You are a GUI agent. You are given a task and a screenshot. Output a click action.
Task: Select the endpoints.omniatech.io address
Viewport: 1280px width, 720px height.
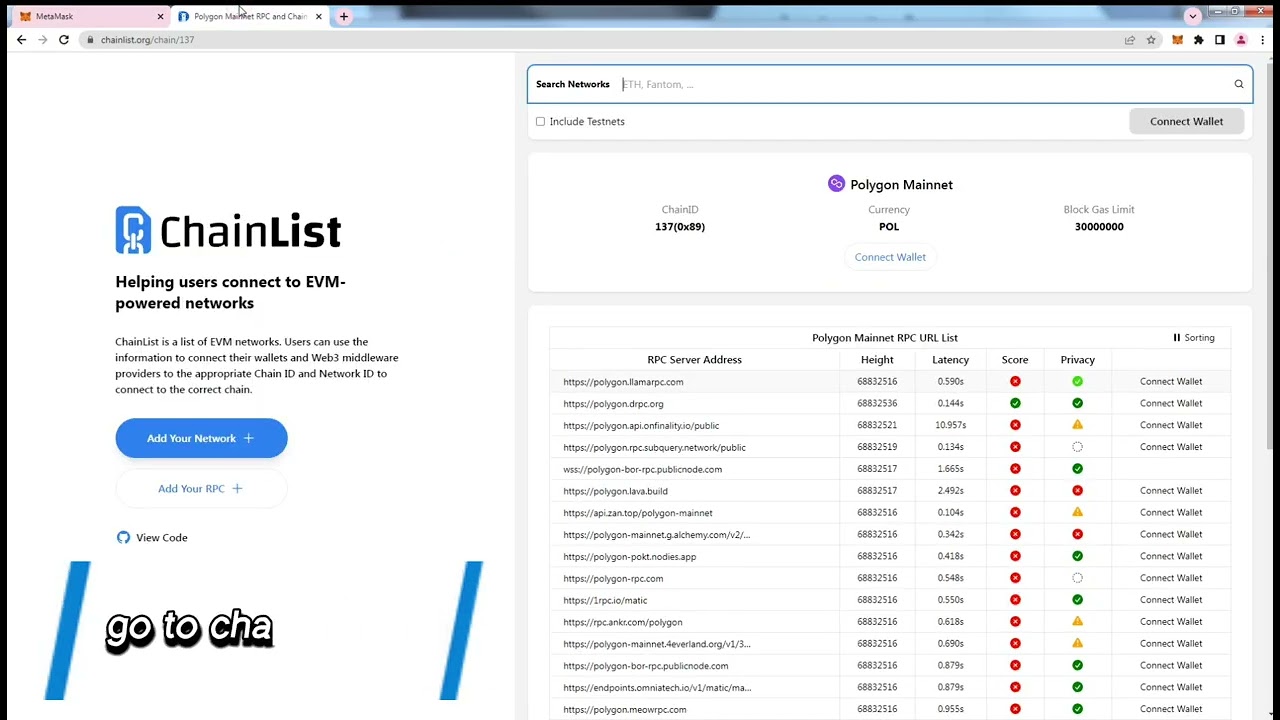657,688
